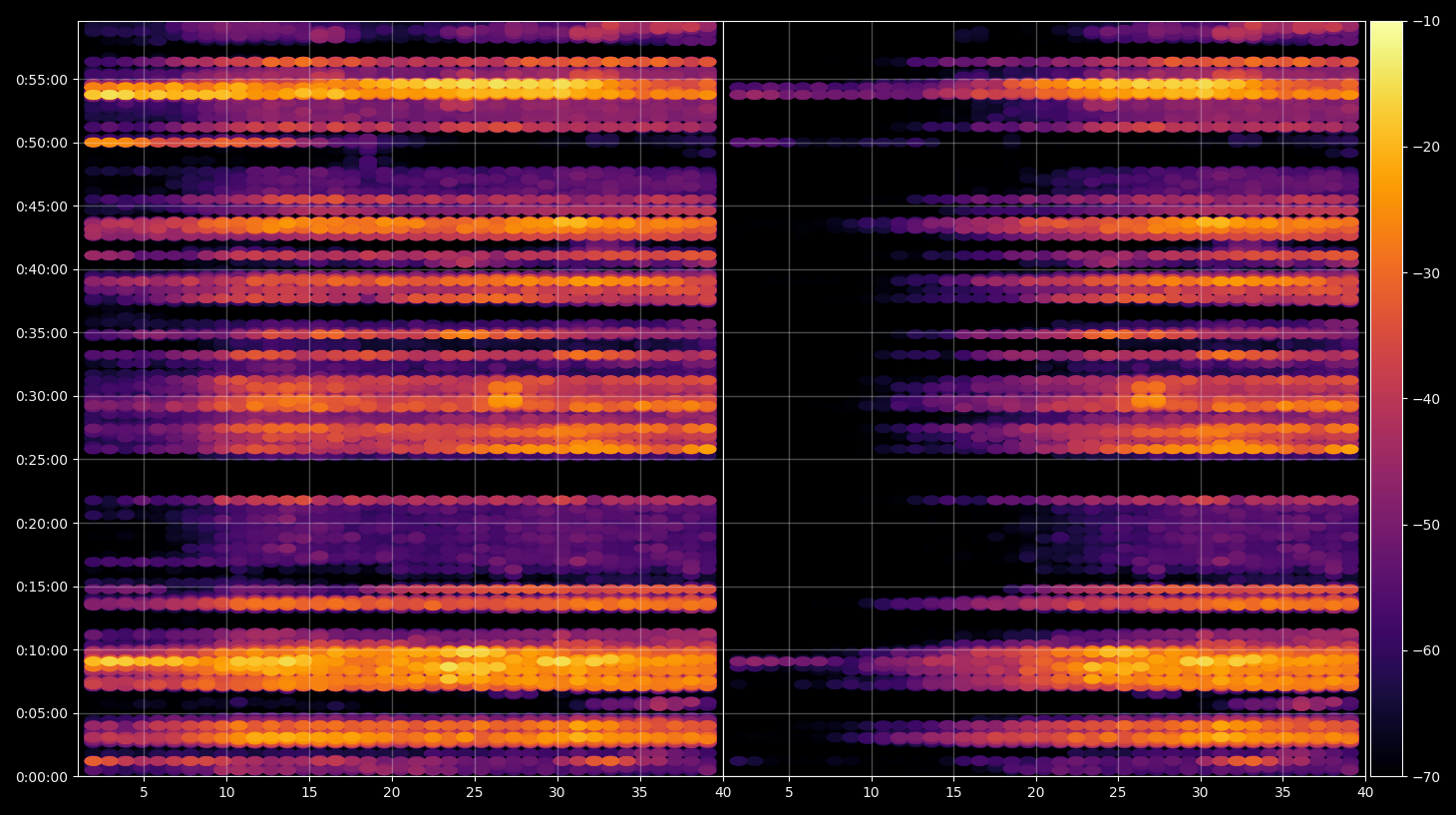The height and width of the screenshot is (815, 1456).
Task: Click the 0:05:00 time axis label
Action: point(42,713)
